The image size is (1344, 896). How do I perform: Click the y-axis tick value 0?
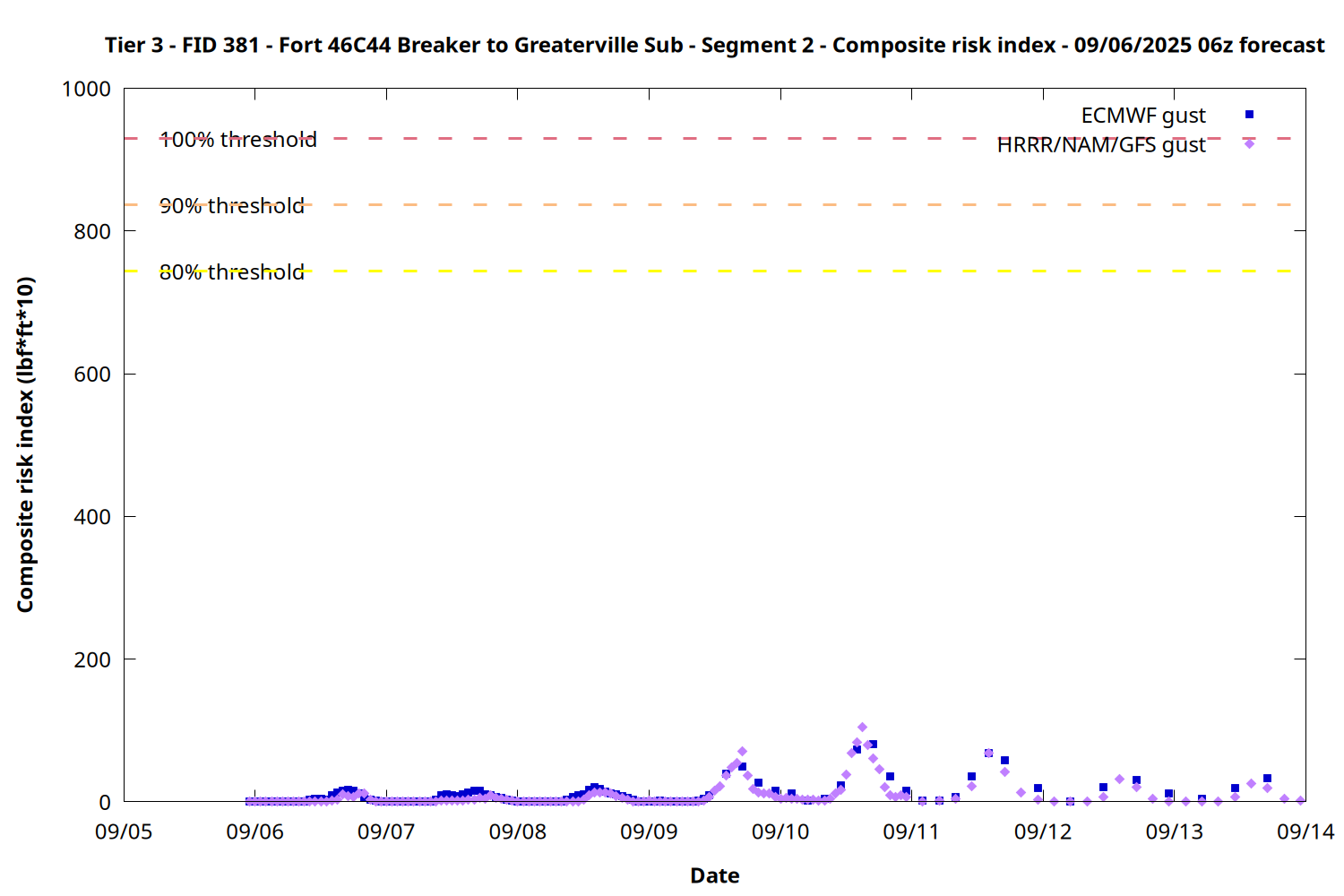[x=105, y=803]
